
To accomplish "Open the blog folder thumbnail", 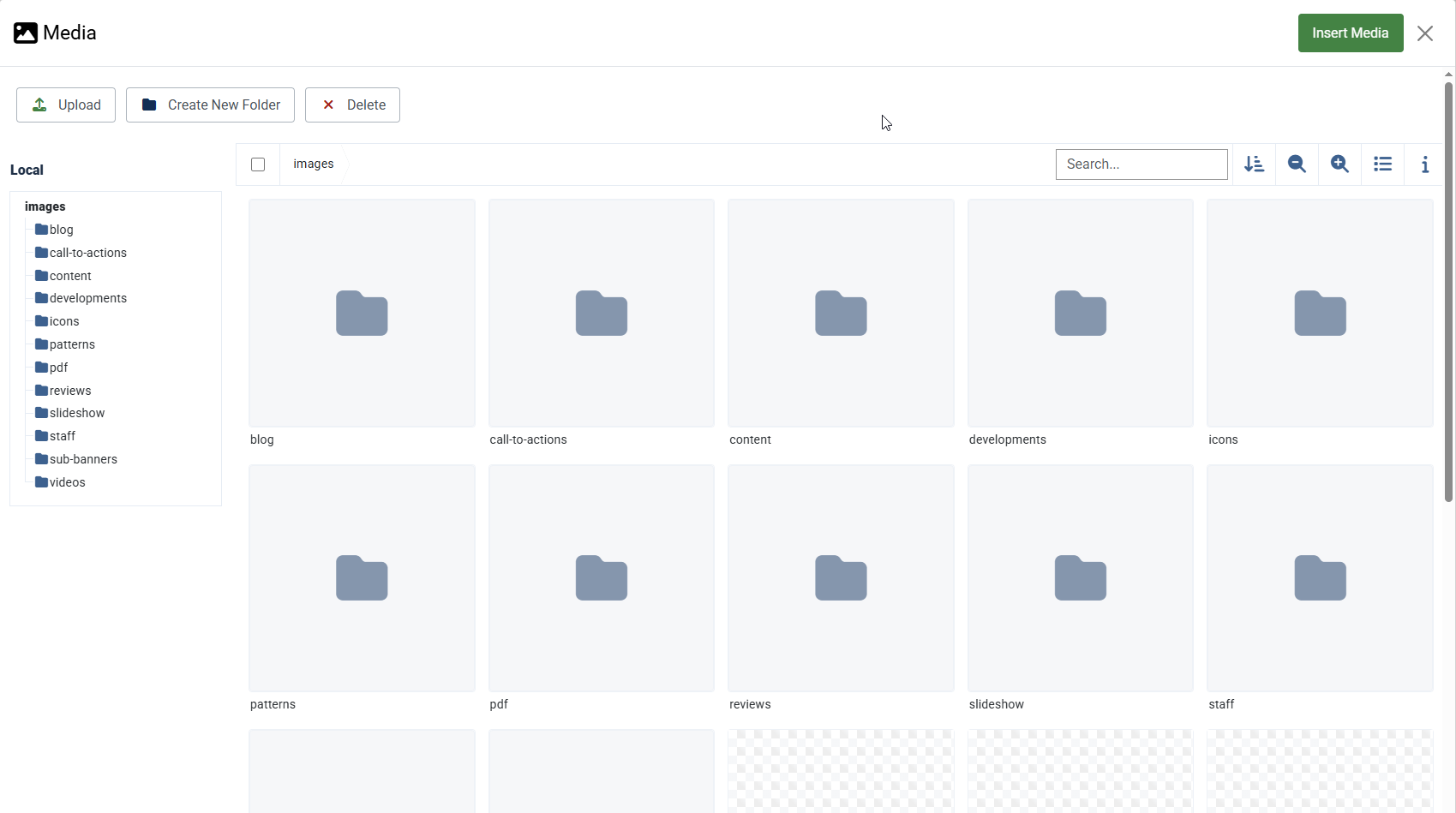I will coord(362,314).
